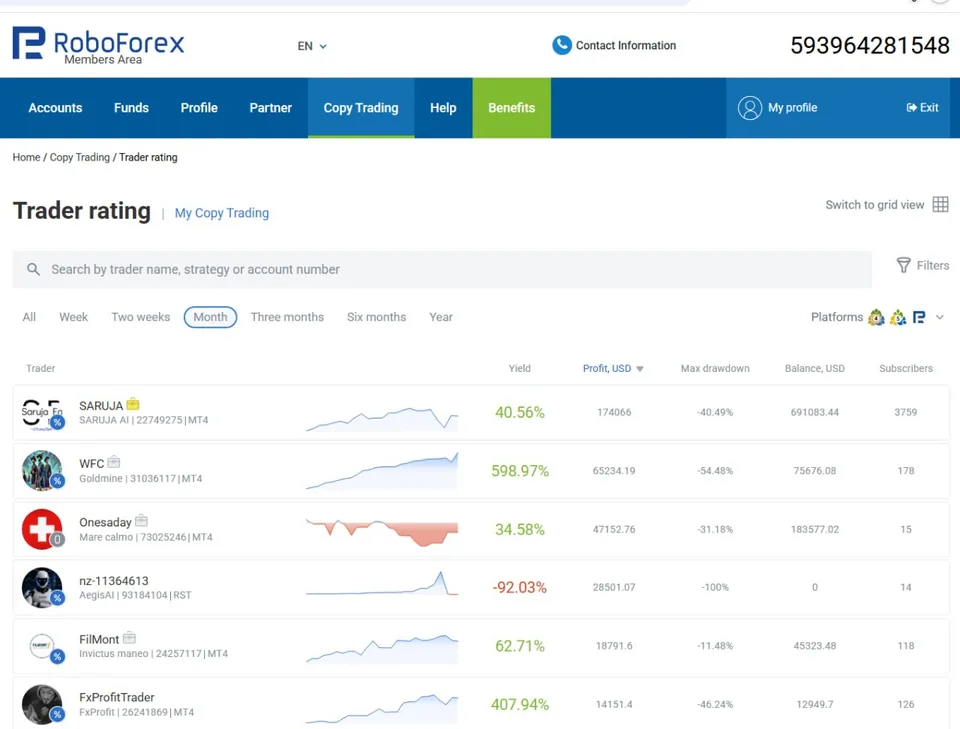Open Onesaday trader name
Image resolution: width=960 pixels, height=729 pixels.
pos(105,522)
